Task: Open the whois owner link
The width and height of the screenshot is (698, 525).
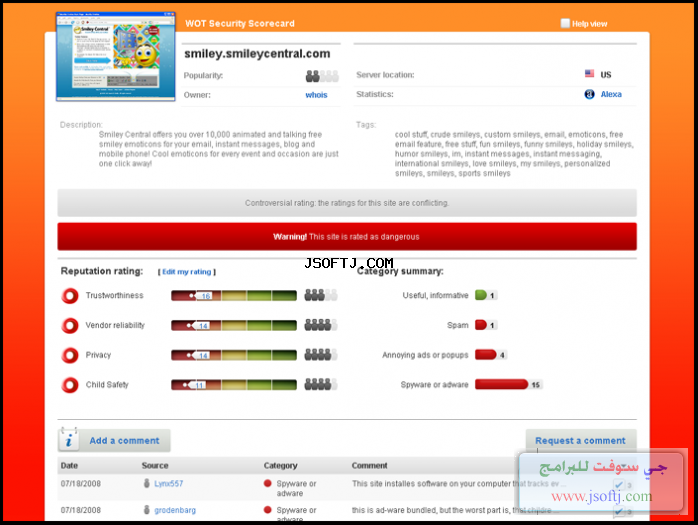Action: (316, 95)
